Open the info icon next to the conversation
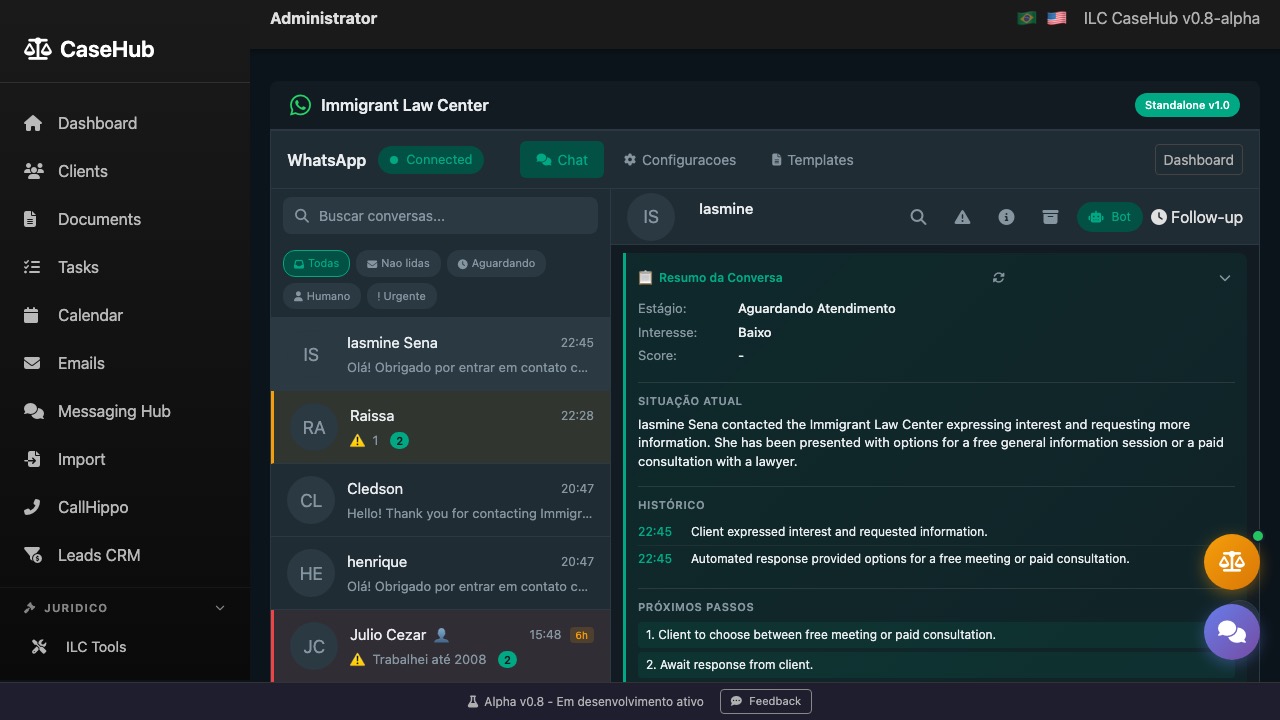 [x=1006, y=217]
